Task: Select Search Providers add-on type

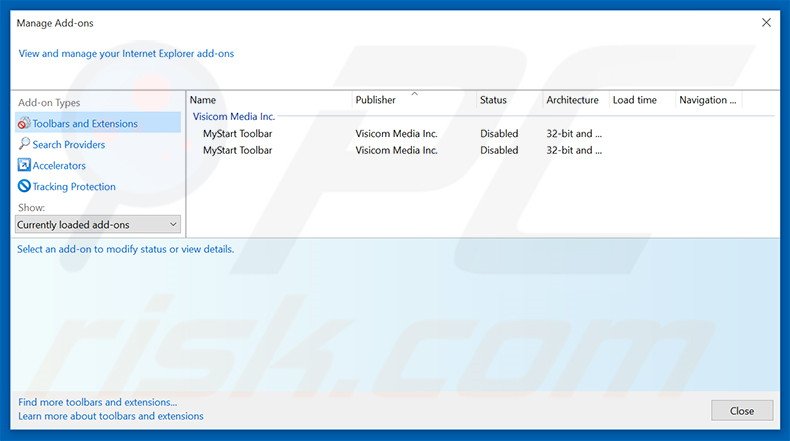Action: (68, 145)
